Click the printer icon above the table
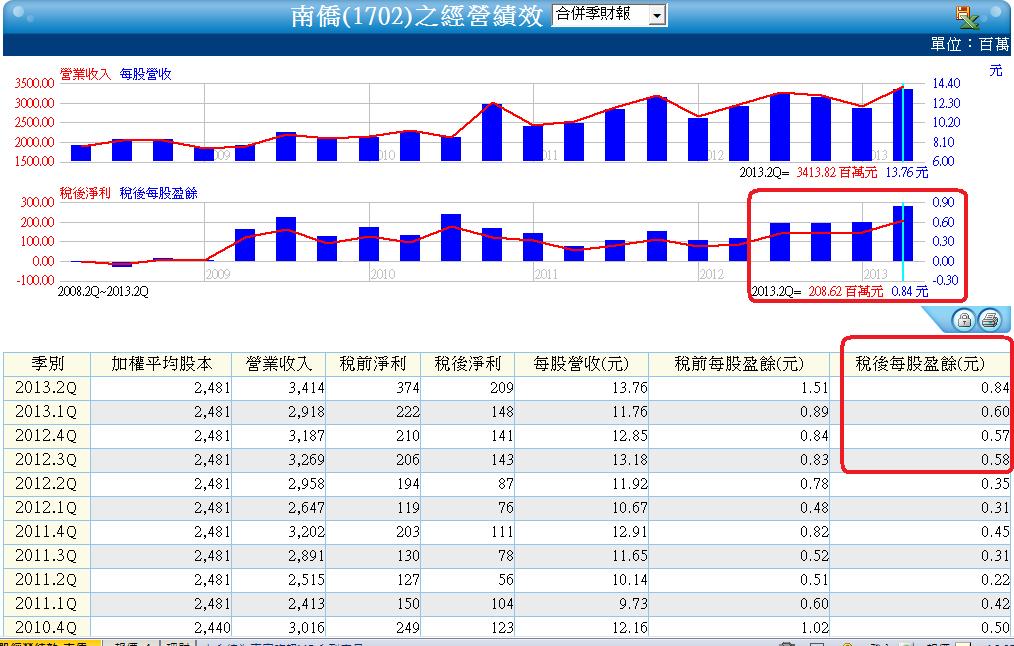Screen dimensions: 1014x646 989,319
